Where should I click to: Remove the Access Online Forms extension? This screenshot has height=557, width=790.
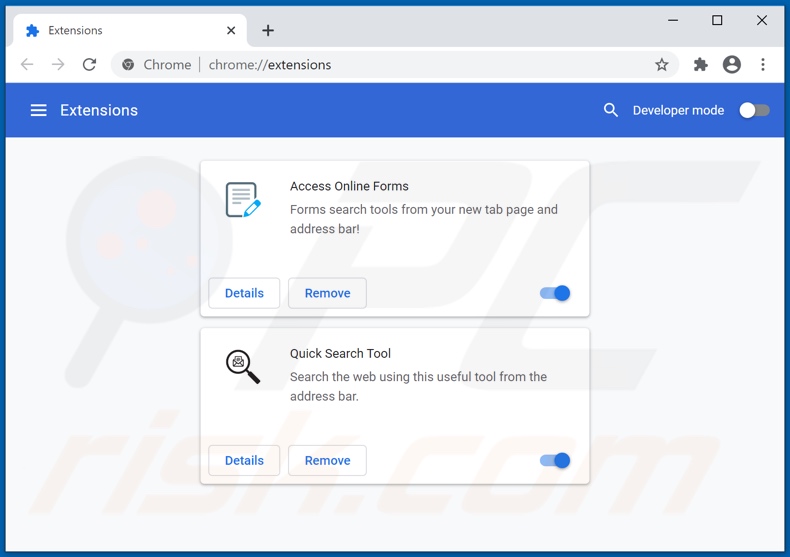[327, 293]
